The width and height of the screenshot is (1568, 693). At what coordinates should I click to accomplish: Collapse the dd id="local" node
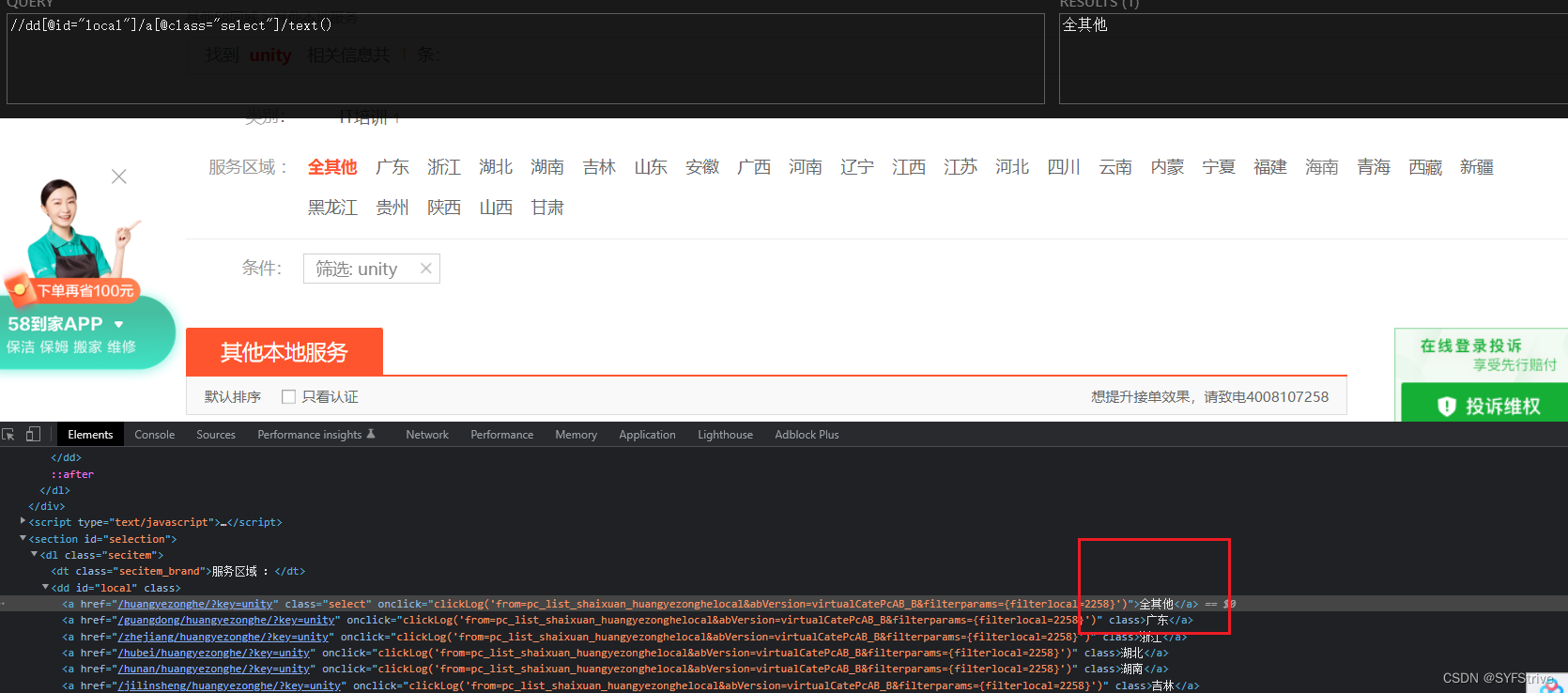pyautogui.click(x=46, y=587)
